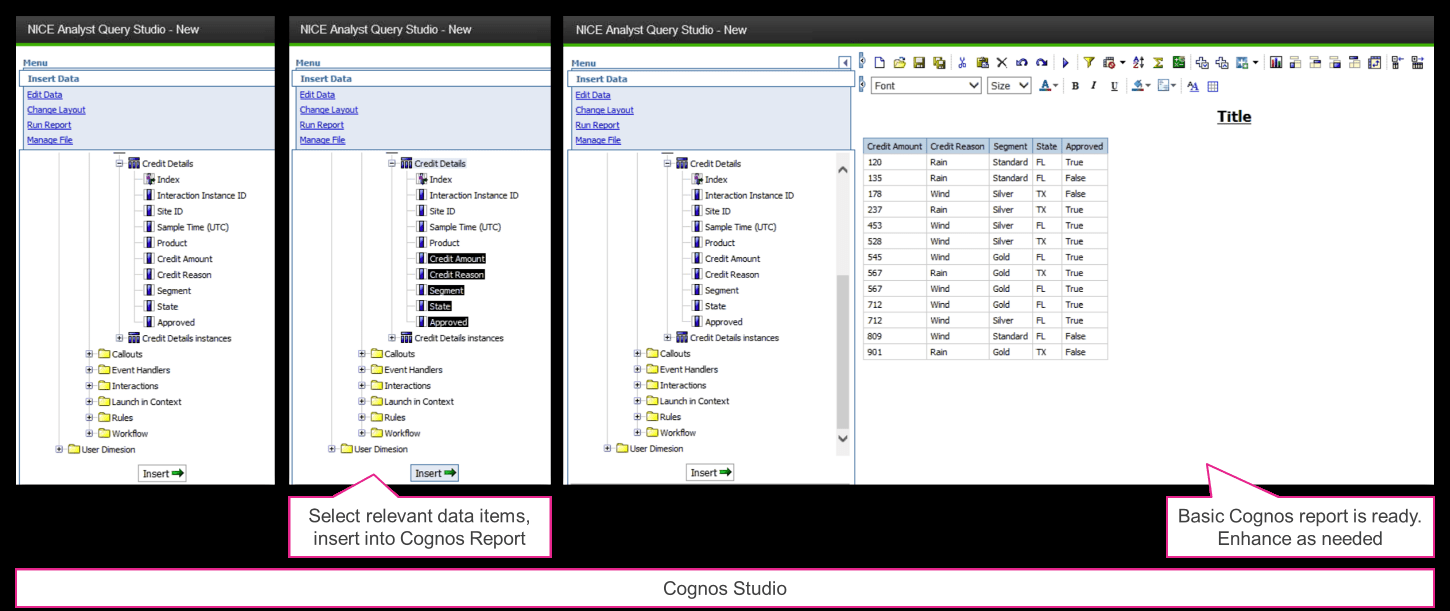
Task: Select highlighted Approved in middle panel
Action: click(448, 322)
